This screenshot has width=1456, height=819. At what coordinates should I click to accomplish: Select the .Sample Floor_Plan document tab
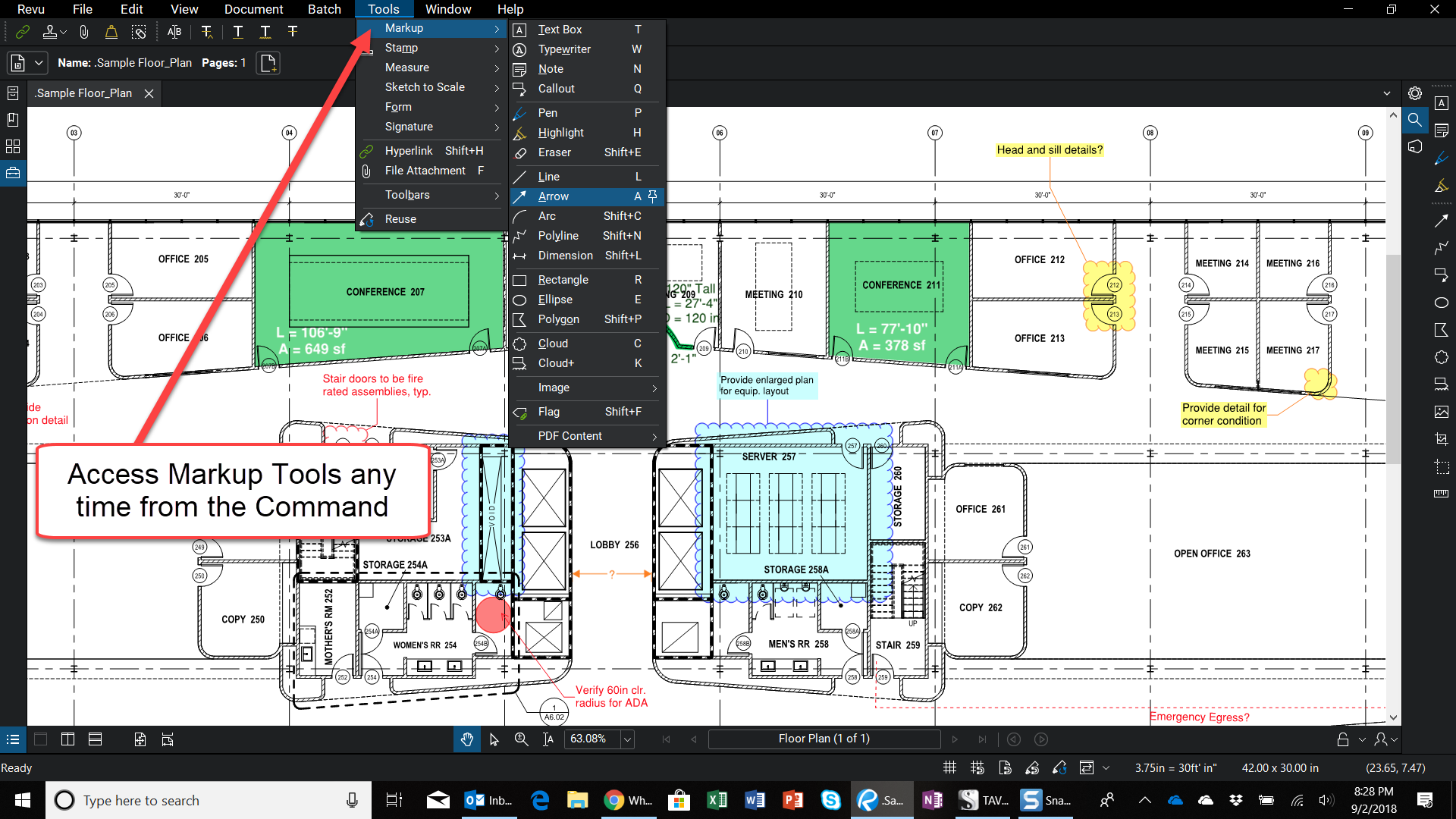[x=83, y=93]
